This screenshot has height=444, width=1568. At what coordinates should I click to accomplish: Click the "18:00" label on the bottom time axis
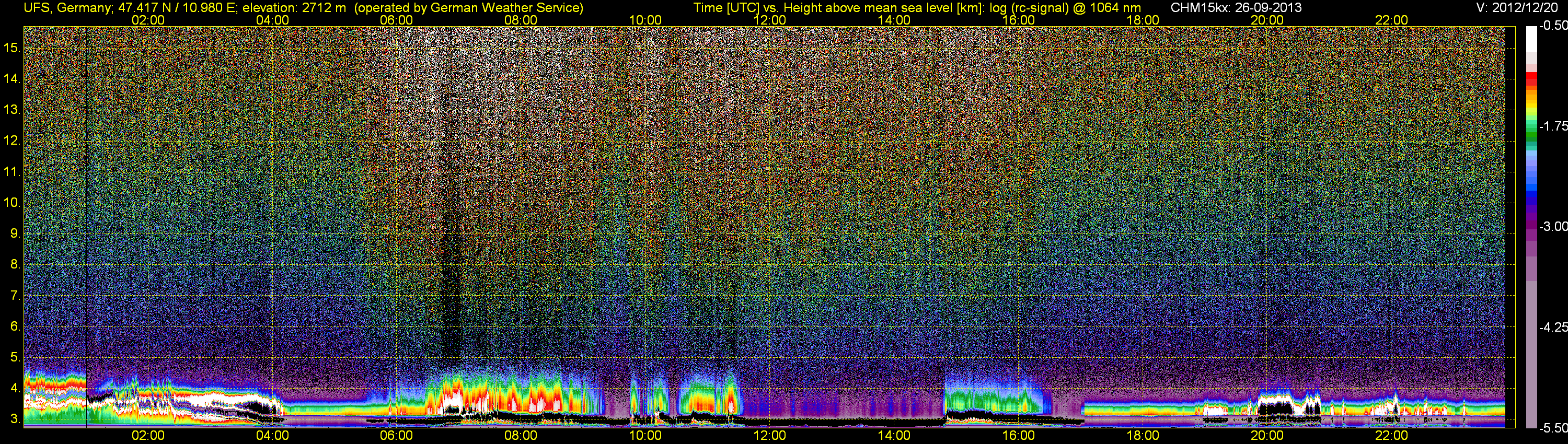1143,436
